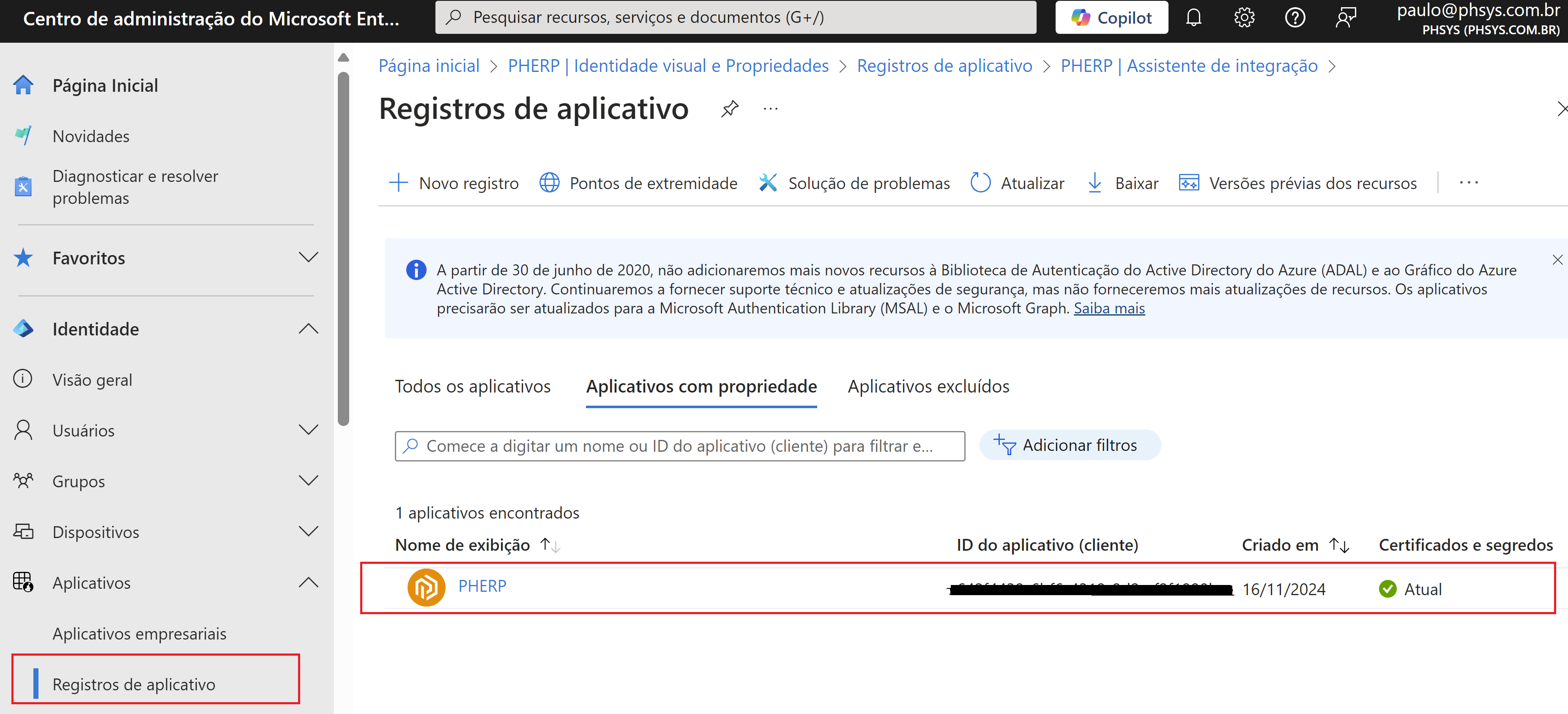This screenshot has height=714, width=1568.
Task: Collapse the Aplicativos chevron
Action: tap(309, 582)
